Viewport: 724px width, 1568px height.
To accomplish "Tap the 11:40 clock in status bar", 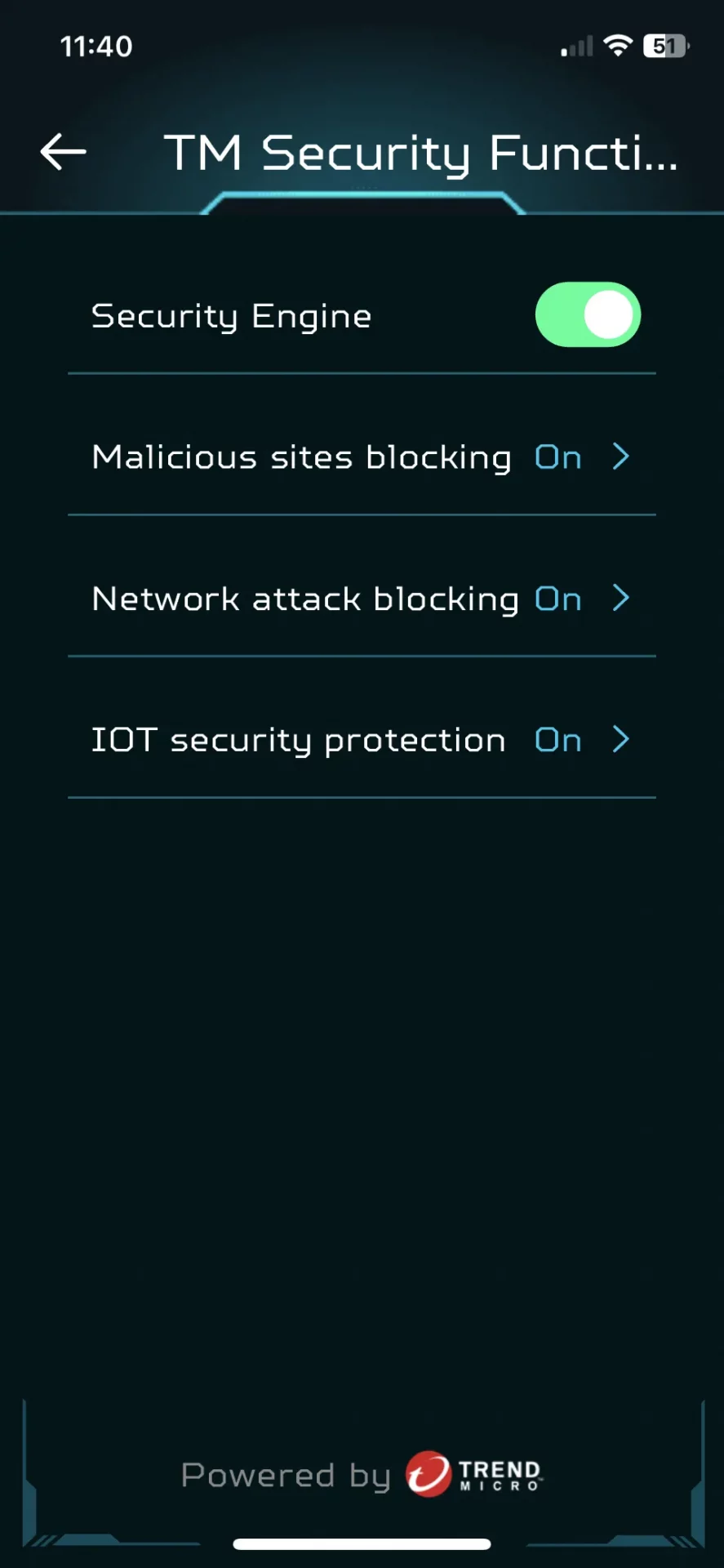I will coord(96,47).
